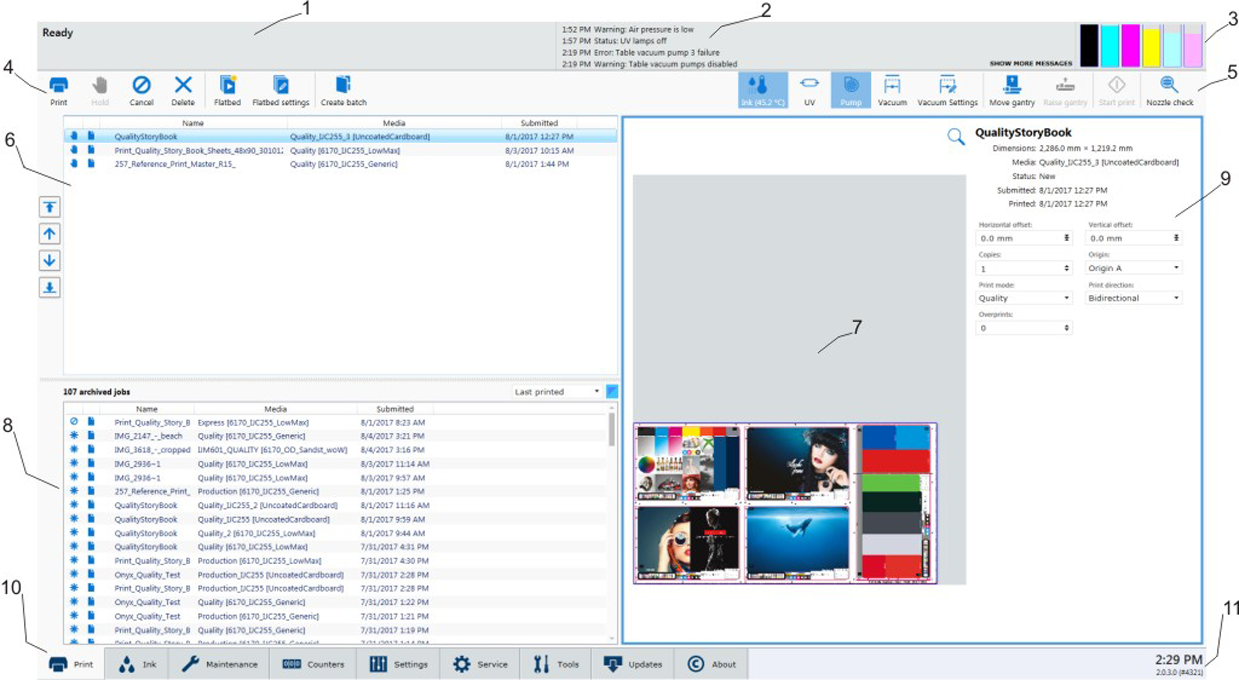Open the Counters tab
1239x680 pixels.
tap(313, 664)
